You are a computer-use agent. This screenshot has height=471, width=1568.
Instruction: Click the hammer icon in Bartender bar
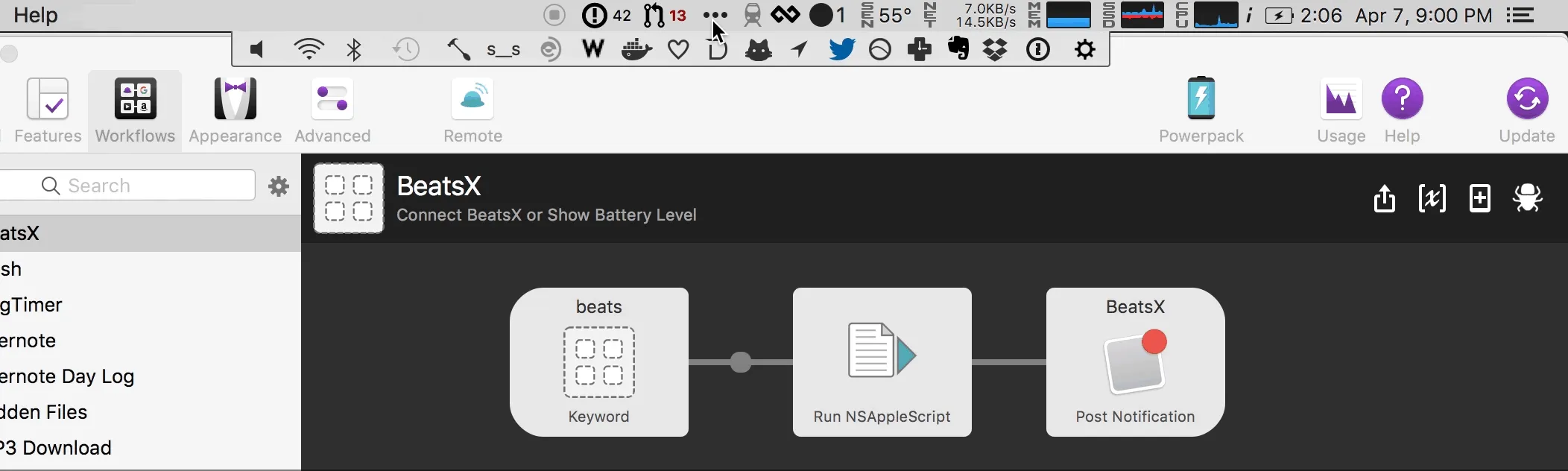click(458, 50)
